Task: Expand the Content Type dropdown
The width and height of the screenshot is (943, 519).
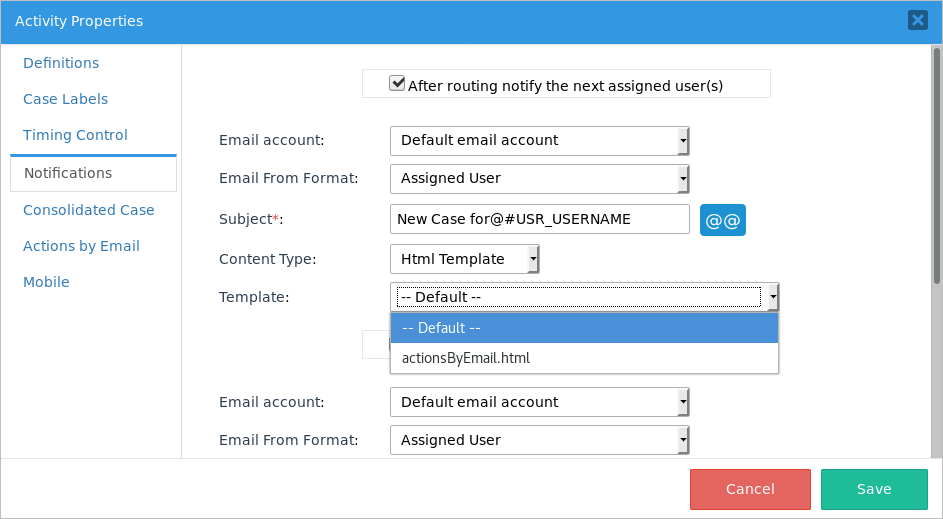Action: click(x=465, y=260)
